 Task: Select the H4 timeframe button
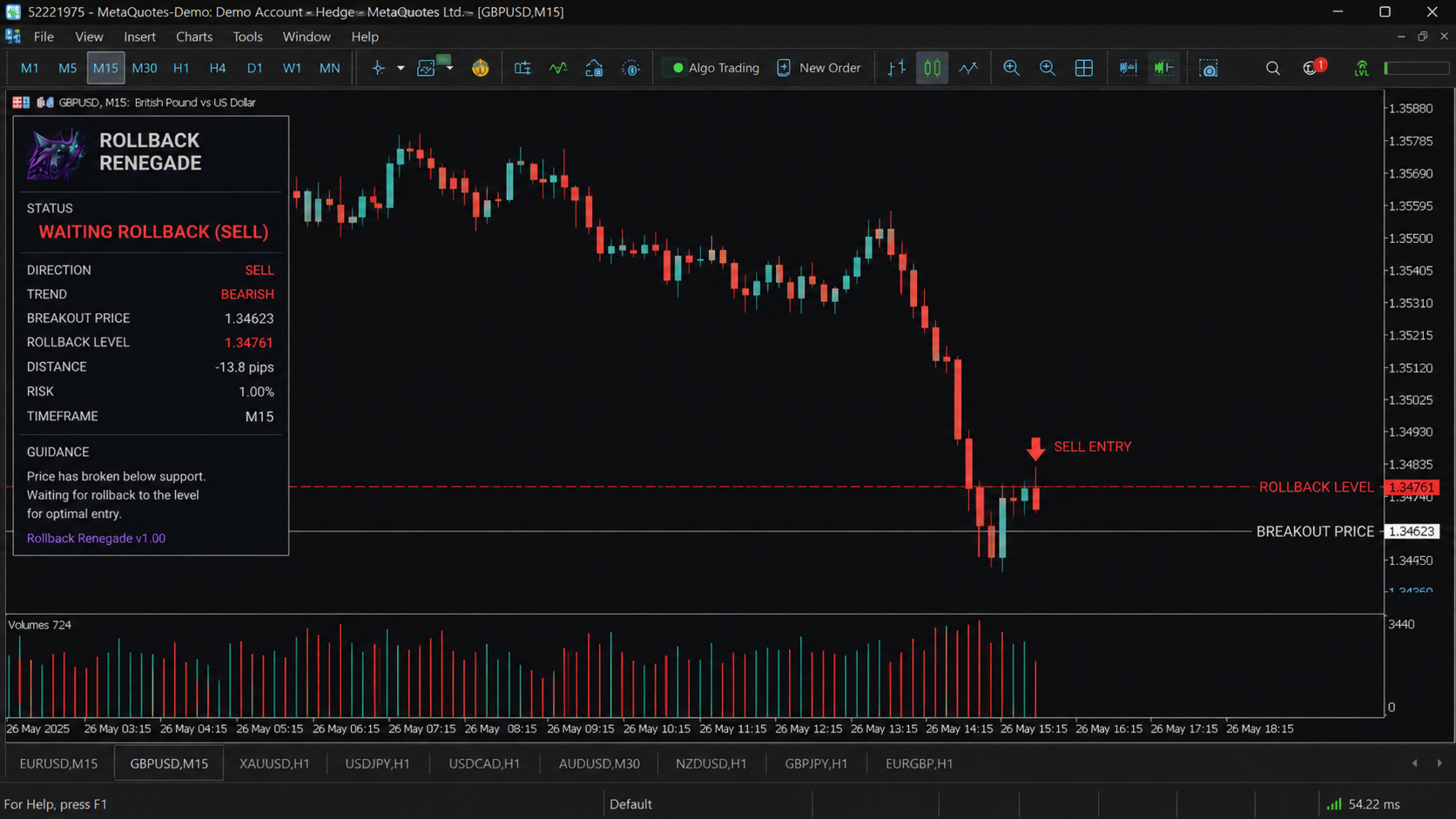[x=218, y=68]
